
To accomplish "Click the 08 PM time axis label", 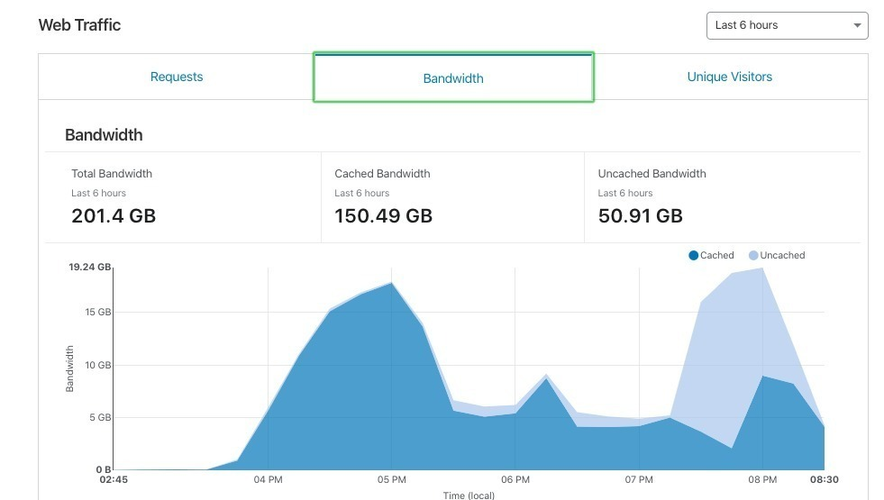I will tap(762, 480).
